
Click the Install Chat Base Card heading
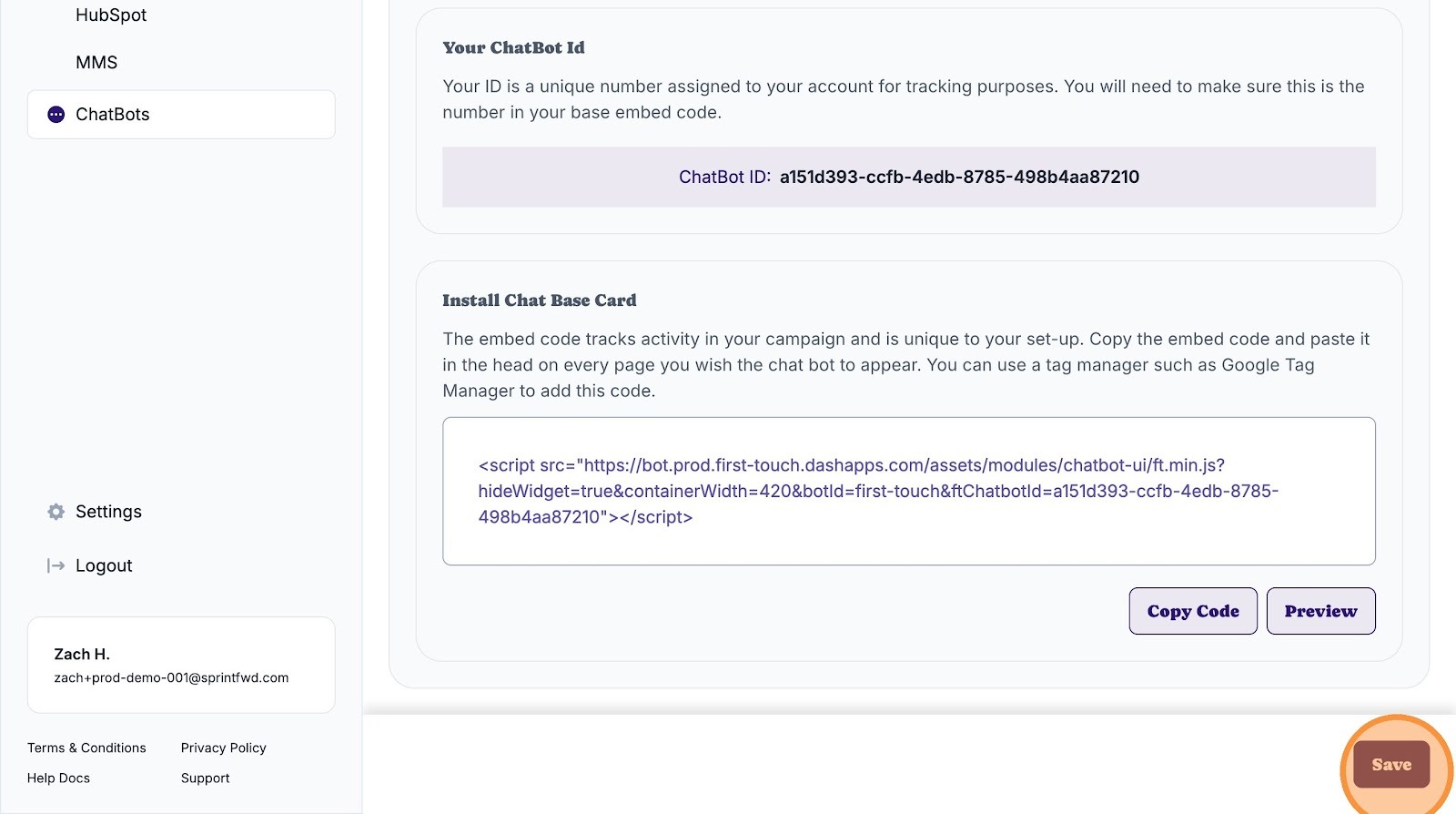[540, 300]
